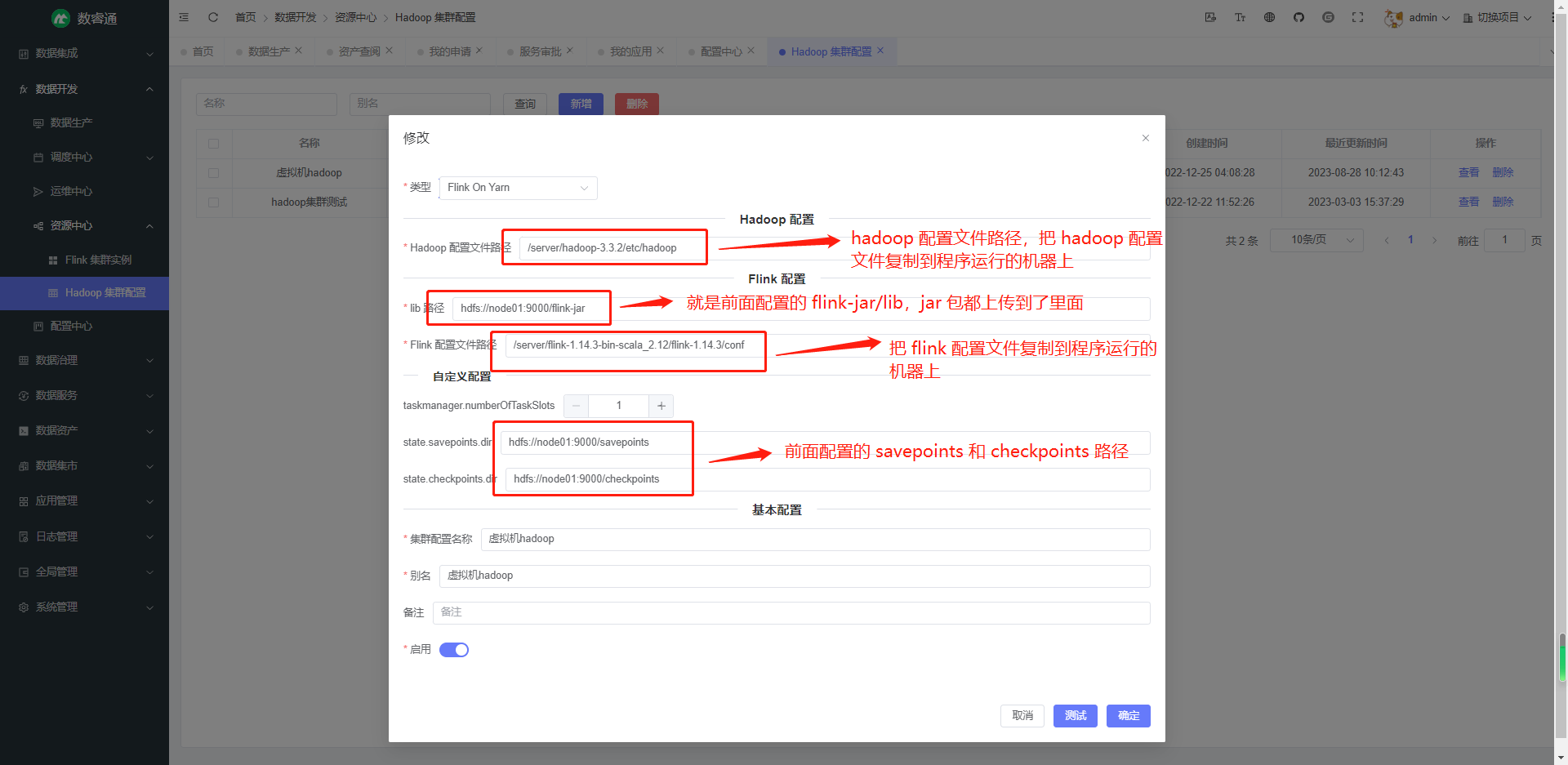Open the 10条/页 page size dropdown
Viewport: 1568px width, 765px height.
[1316, 239]
